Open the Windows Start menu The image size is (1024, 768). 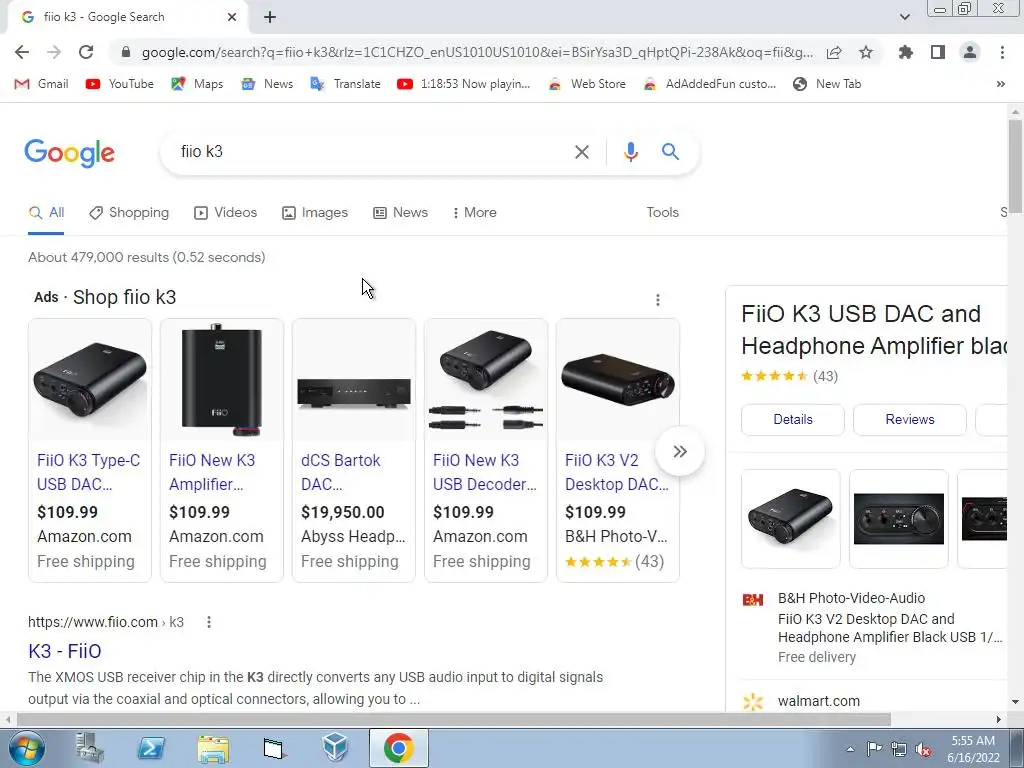26,748
